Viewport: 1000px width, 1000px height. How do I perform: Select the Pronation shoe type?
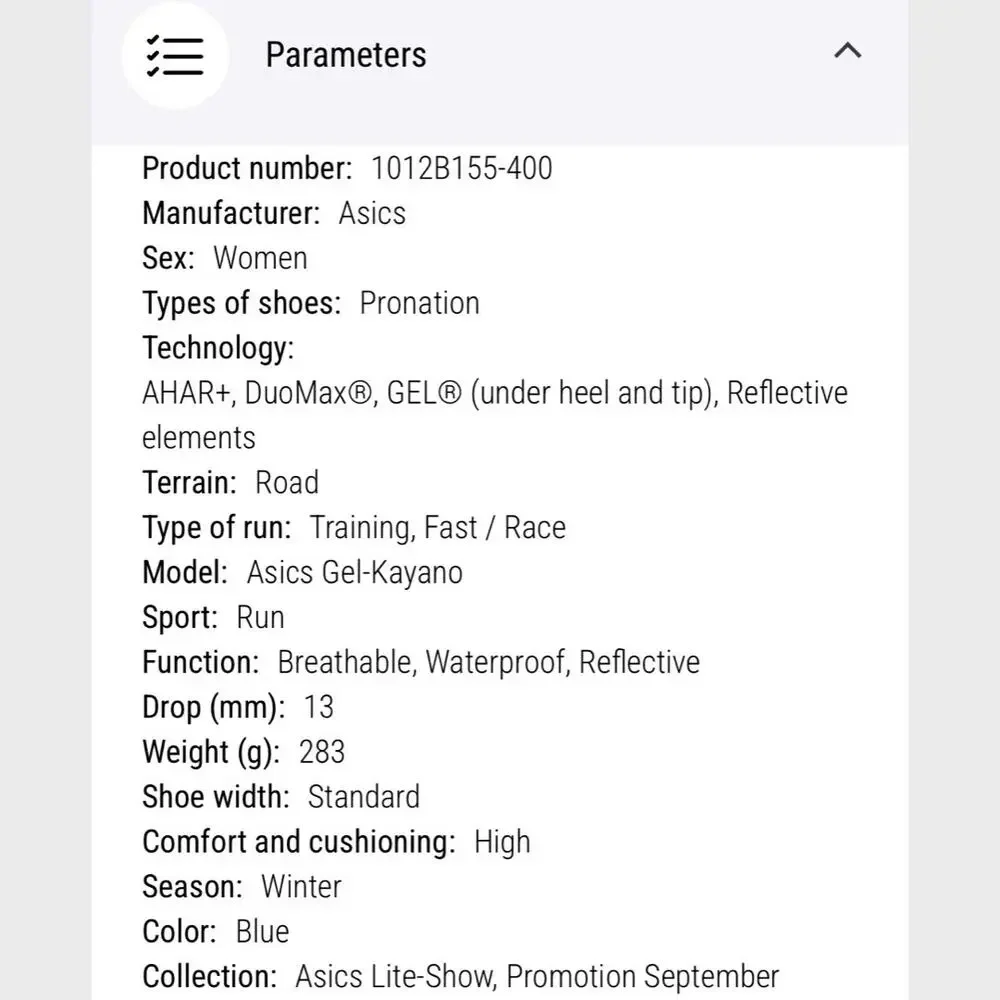(x=419, y=303)
